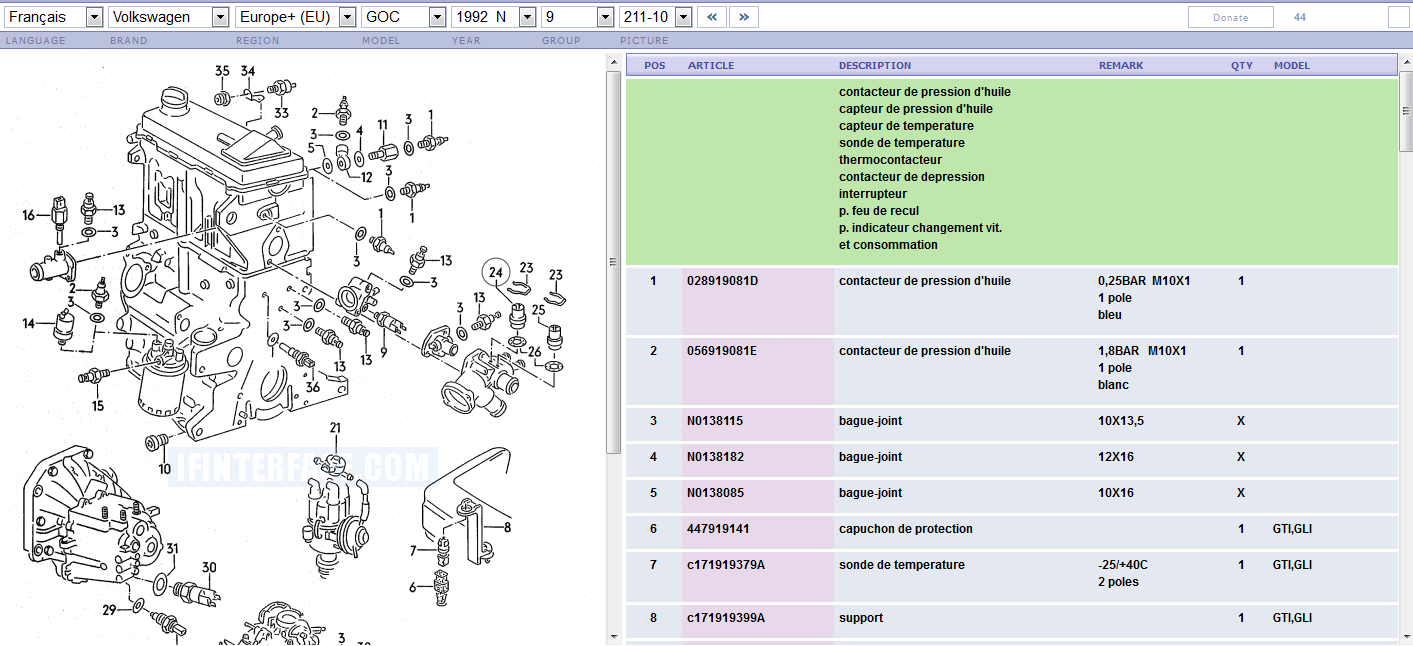Click 'support' description in row 8
This screenshot has height=646, width=1413.
(x=861, y=618)
